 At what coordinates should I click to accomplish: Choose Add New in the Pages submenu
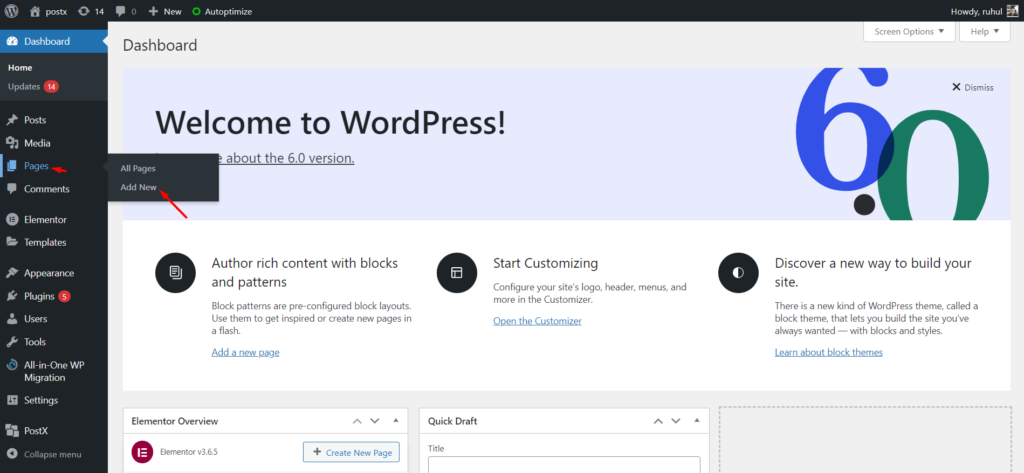pyautogui.click(x=138, y=187)
